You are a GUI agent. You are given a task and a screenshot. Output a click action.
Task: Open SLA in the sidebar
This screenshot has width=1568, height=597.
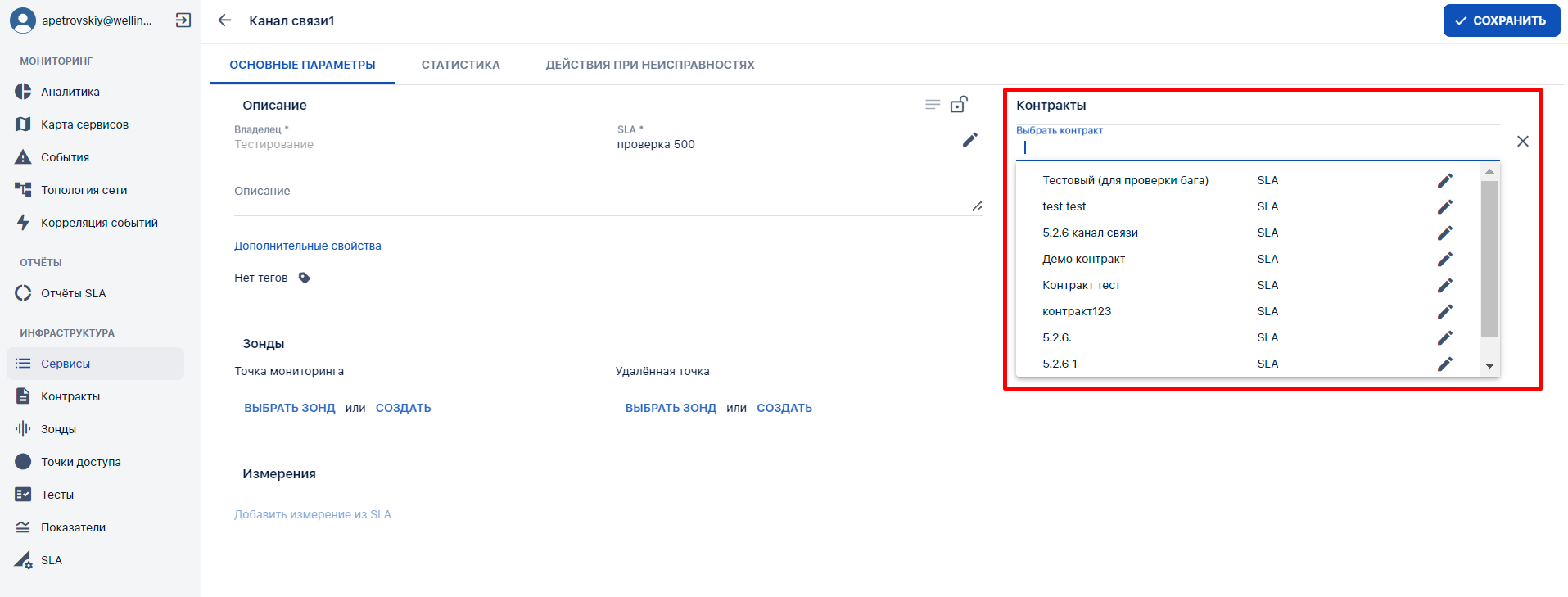(95, 560)
